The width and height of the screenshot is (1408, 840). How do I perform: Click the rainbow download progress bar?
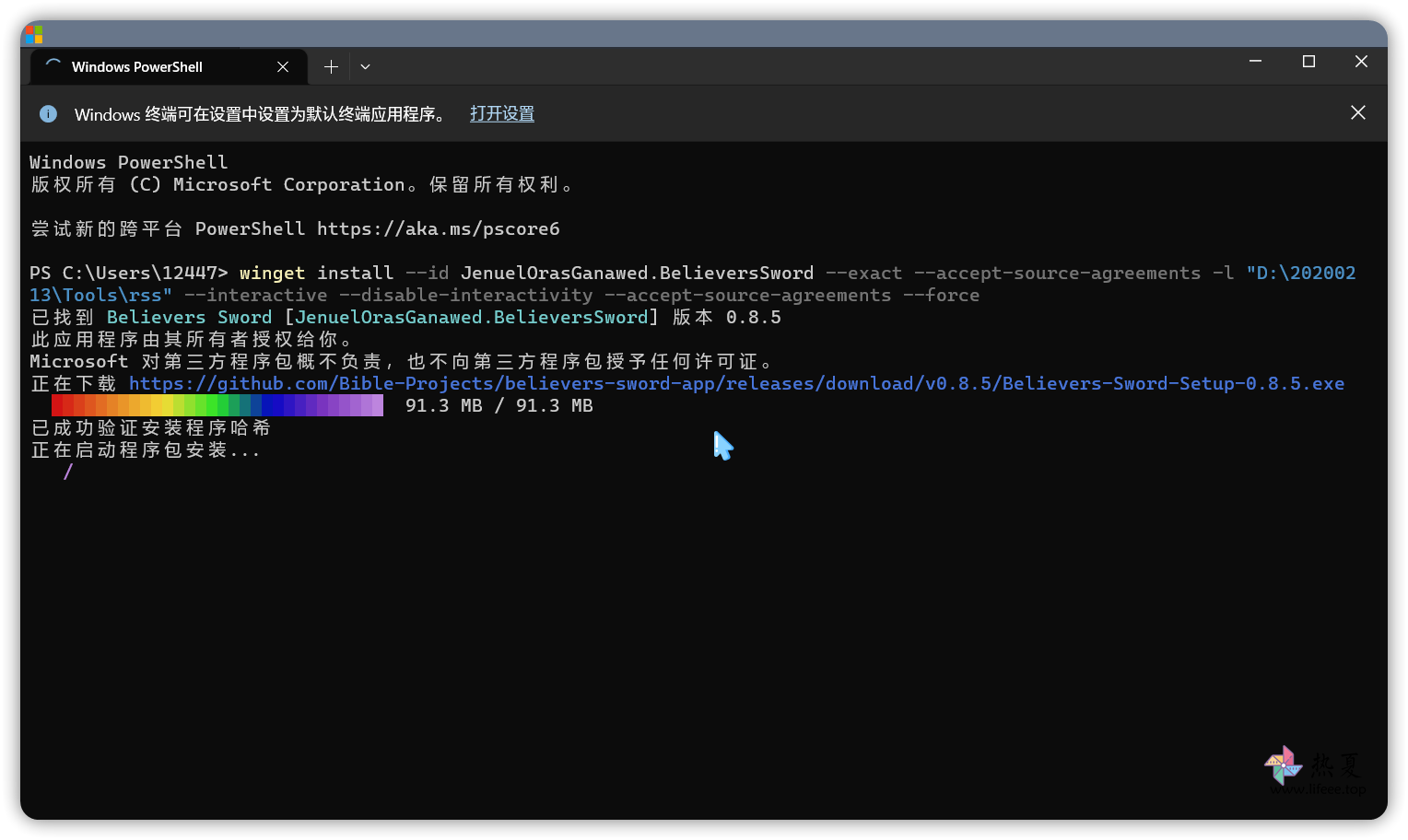(x=217, y=405)
